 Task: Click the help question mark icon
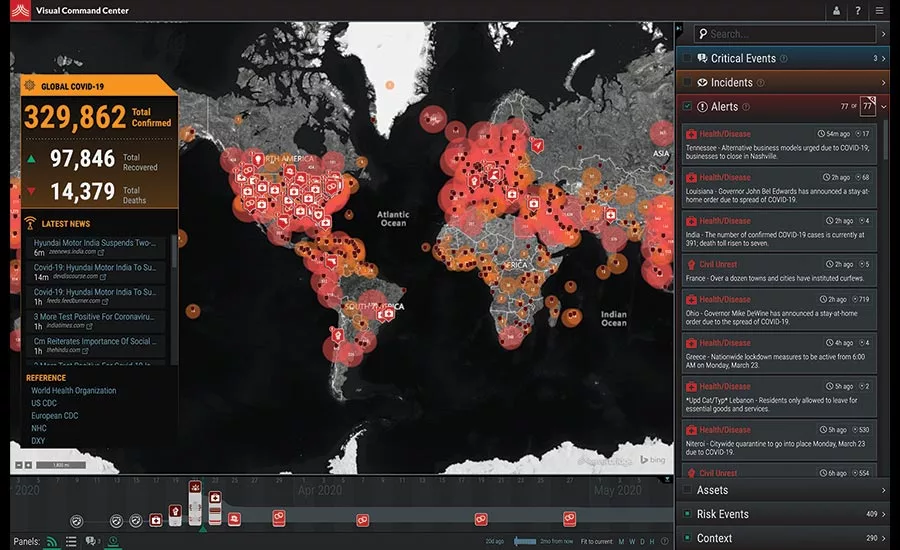click(858, 11)
